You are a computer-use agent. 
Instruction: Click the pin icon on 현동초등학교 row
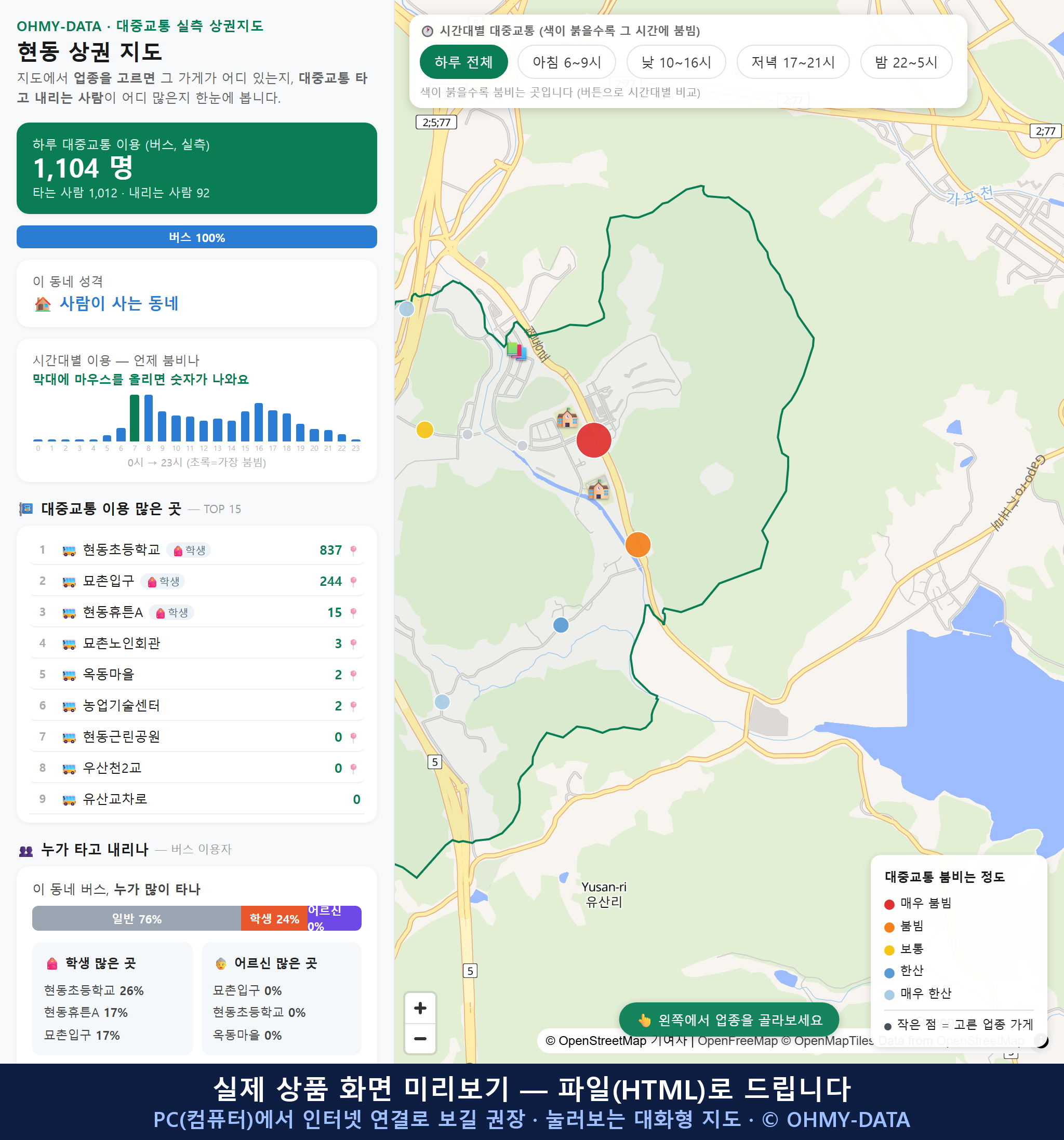click(353, 551)
